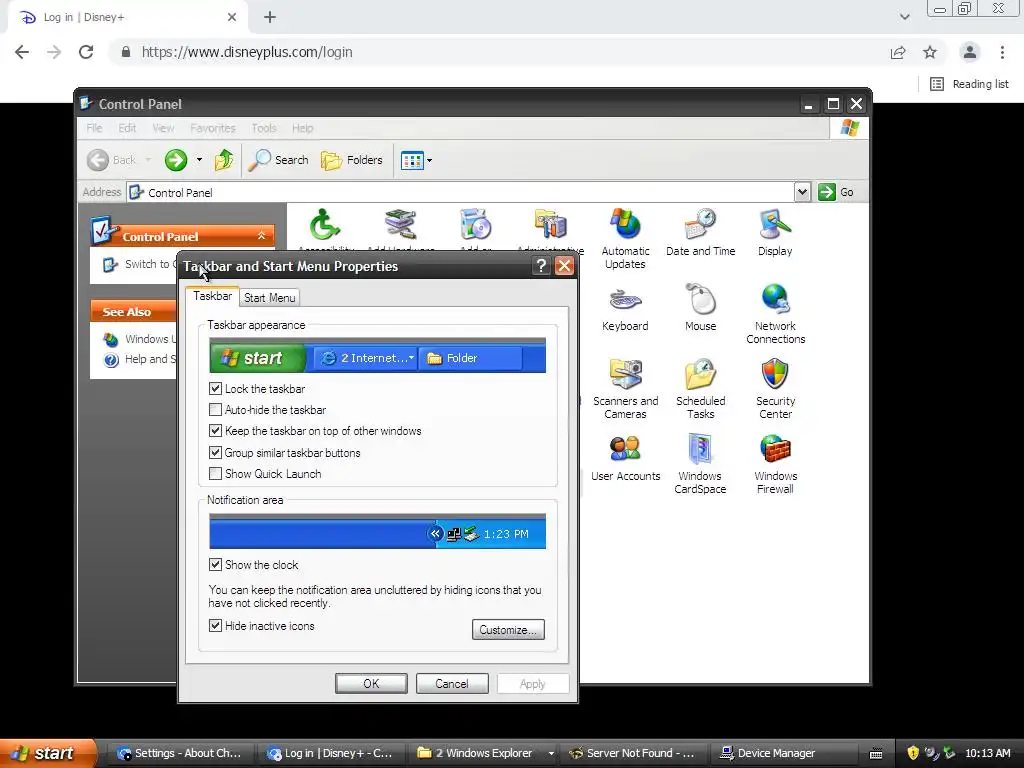Toggle the Folders toolbar button
Image resolution: width=1024 pixels, height=768 pixels.
click(352, 160)
